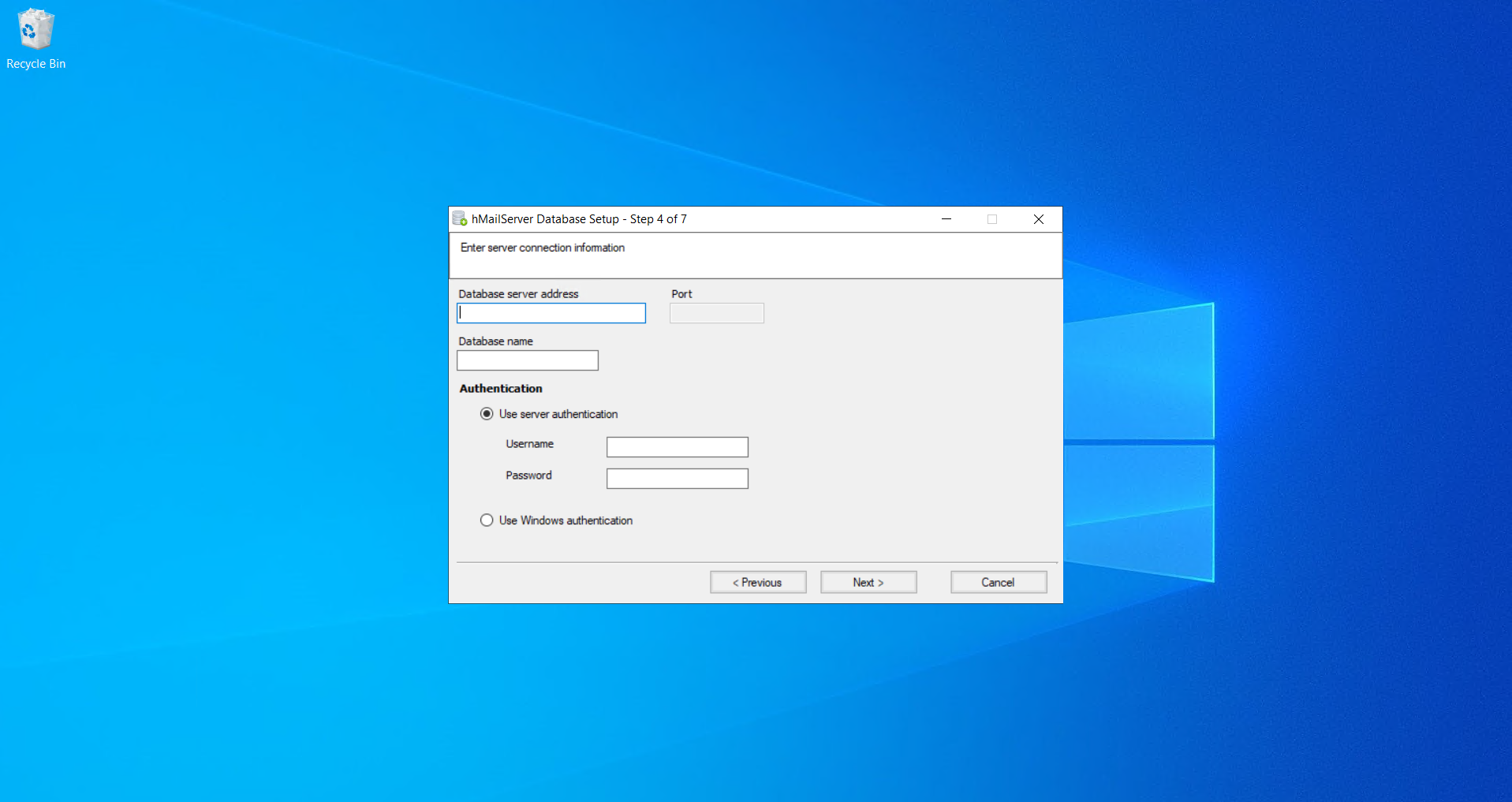Focus the Database name field
1512x802 pixels.
tap(528, 360)
